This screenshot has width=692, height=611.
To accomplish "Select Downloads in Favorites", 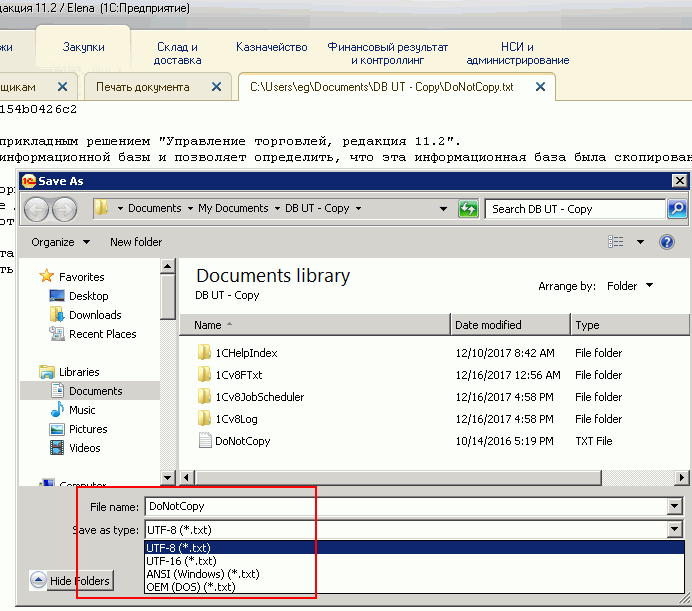I will pyautogui.click(x=95, y=315).
